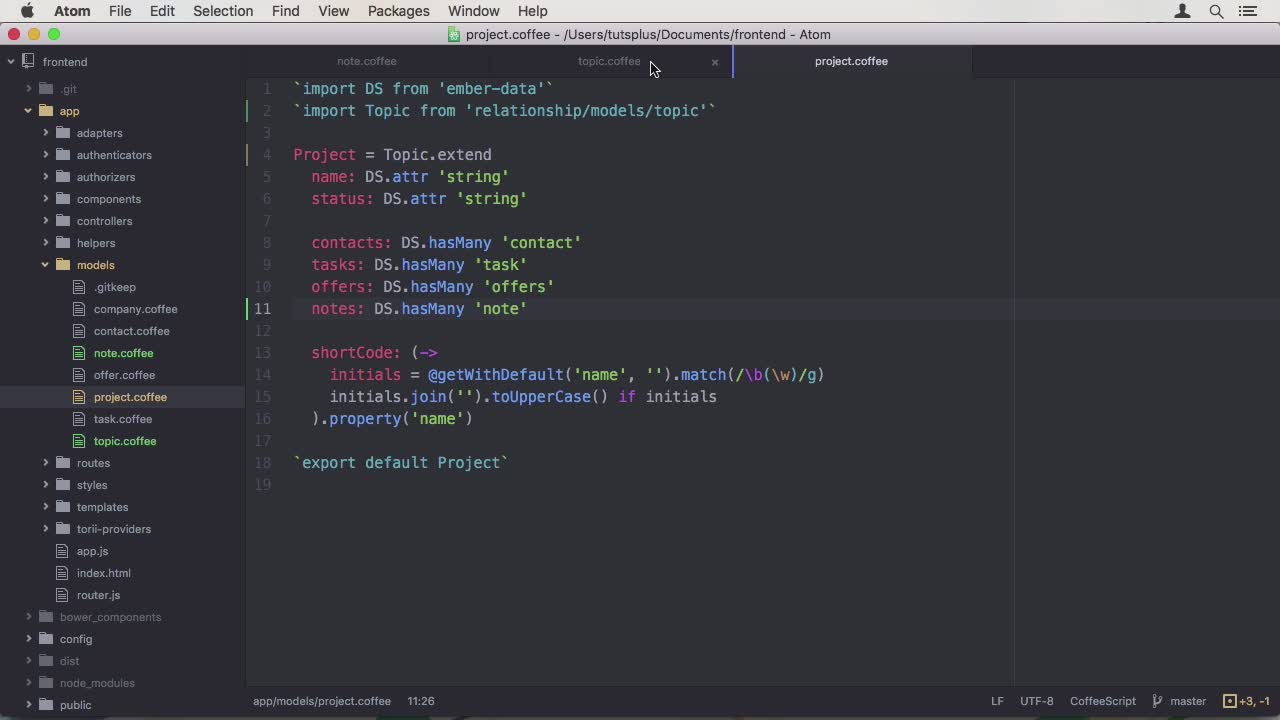Open company.coffee file

(135, 309)
